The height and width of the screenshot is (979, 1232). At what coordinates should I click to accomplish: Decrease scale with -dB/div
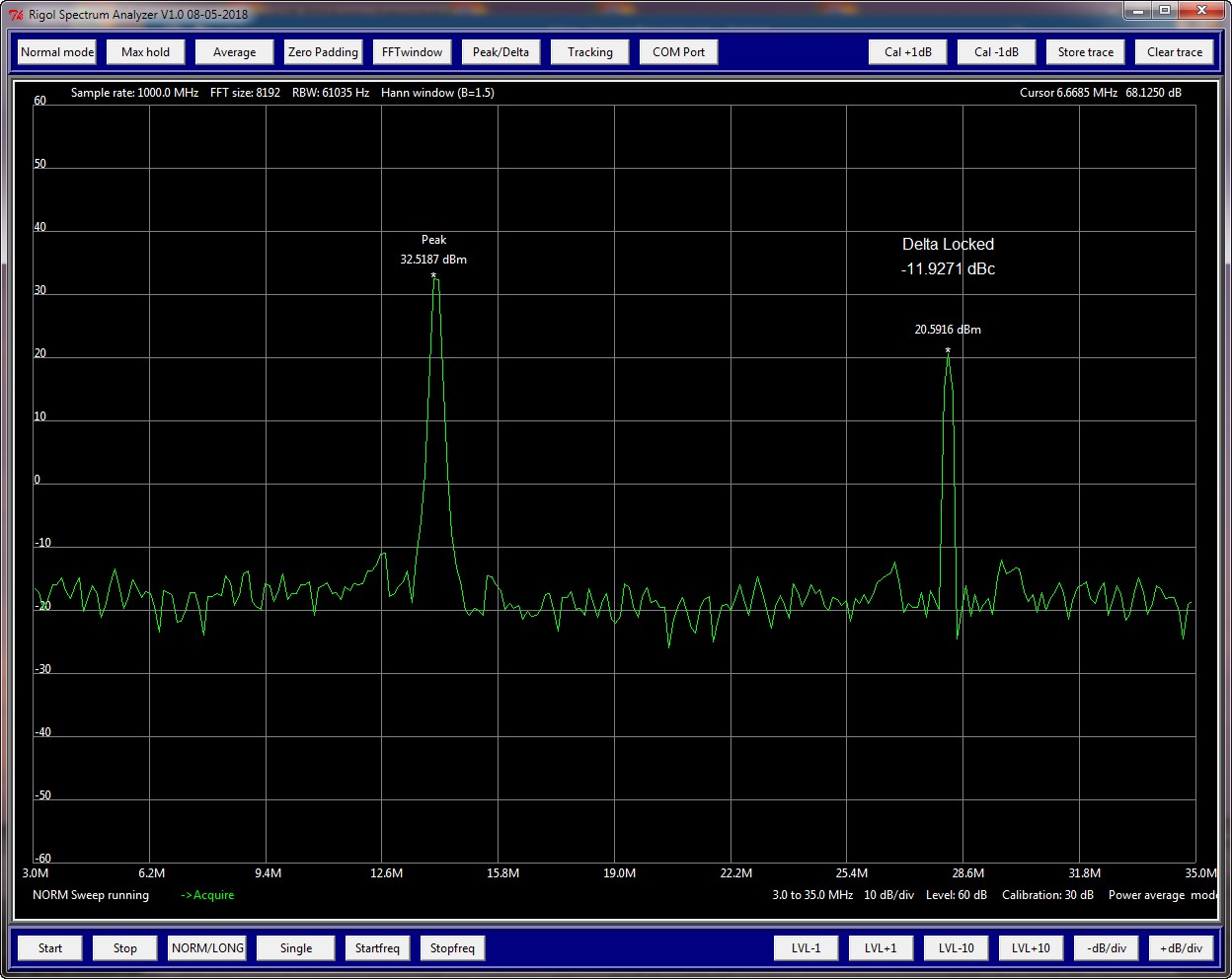coord(1106,948)
